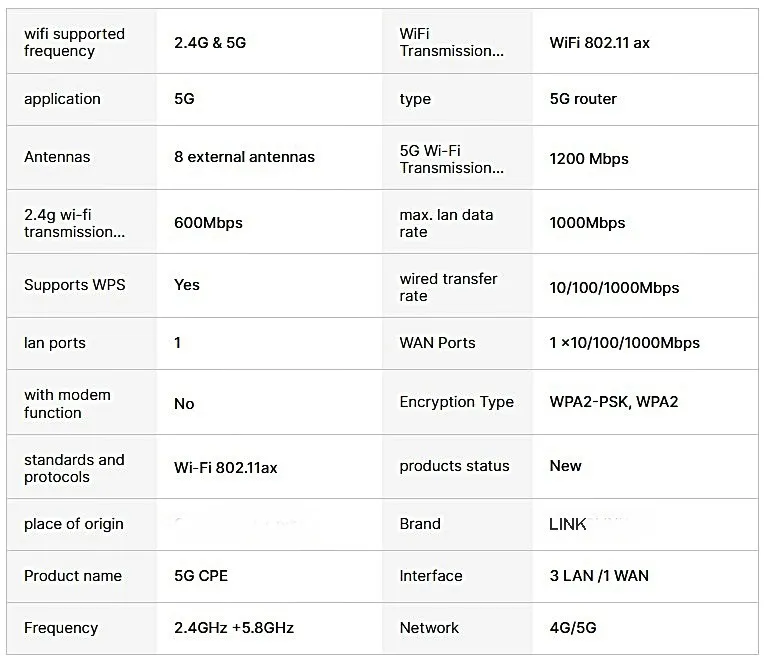Select the "LINK" brand value
767x656 pixels.
[x=568, y=524]
